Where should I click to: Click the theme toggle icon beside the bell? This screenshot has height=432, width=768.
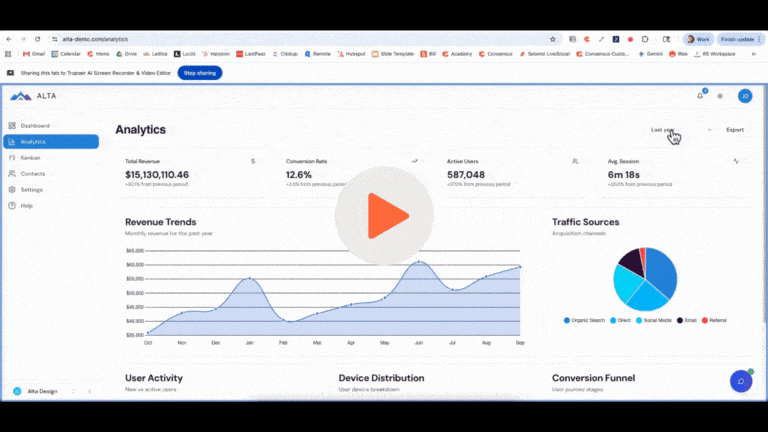[720, 96]
